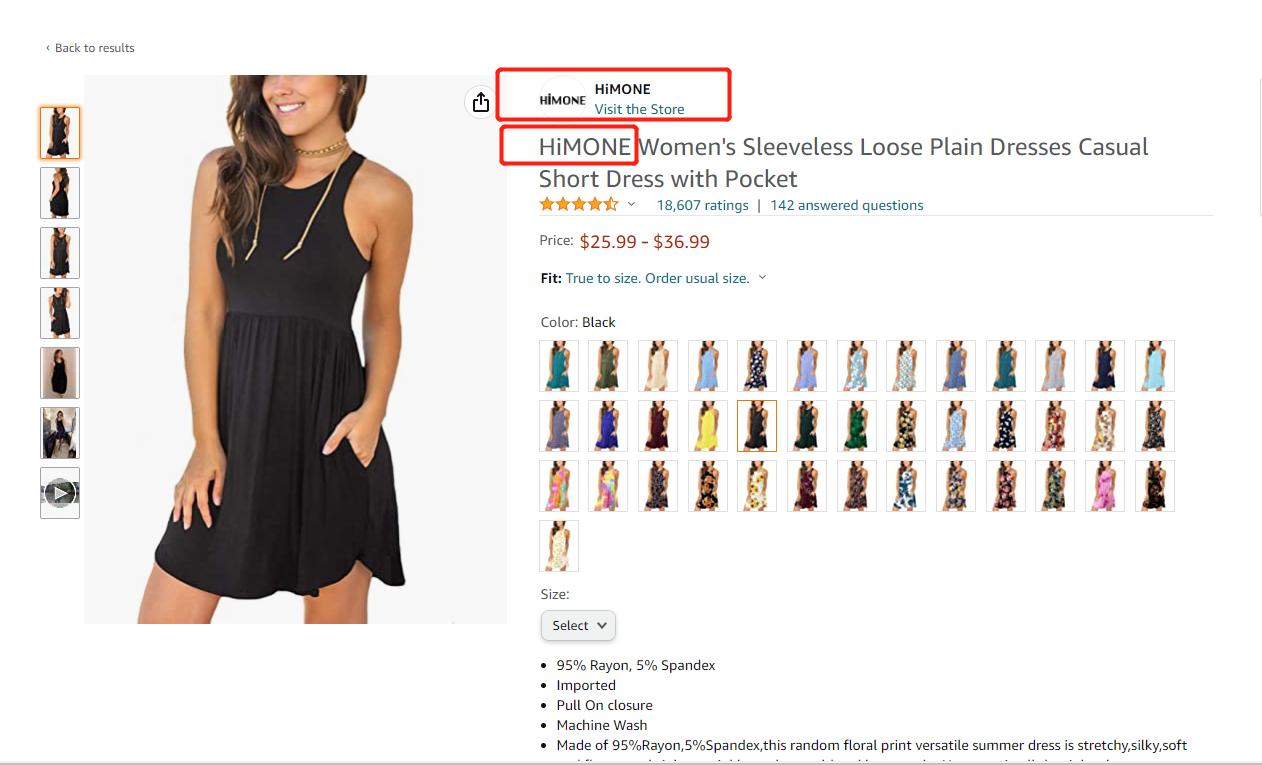Pick the beige dress swatch
1262x765 pixels.
(658, 366)
